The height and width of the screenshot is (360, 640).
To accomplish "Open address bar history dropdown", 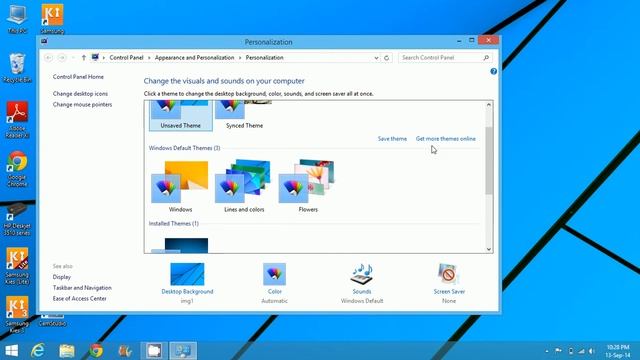I will 376,58.
